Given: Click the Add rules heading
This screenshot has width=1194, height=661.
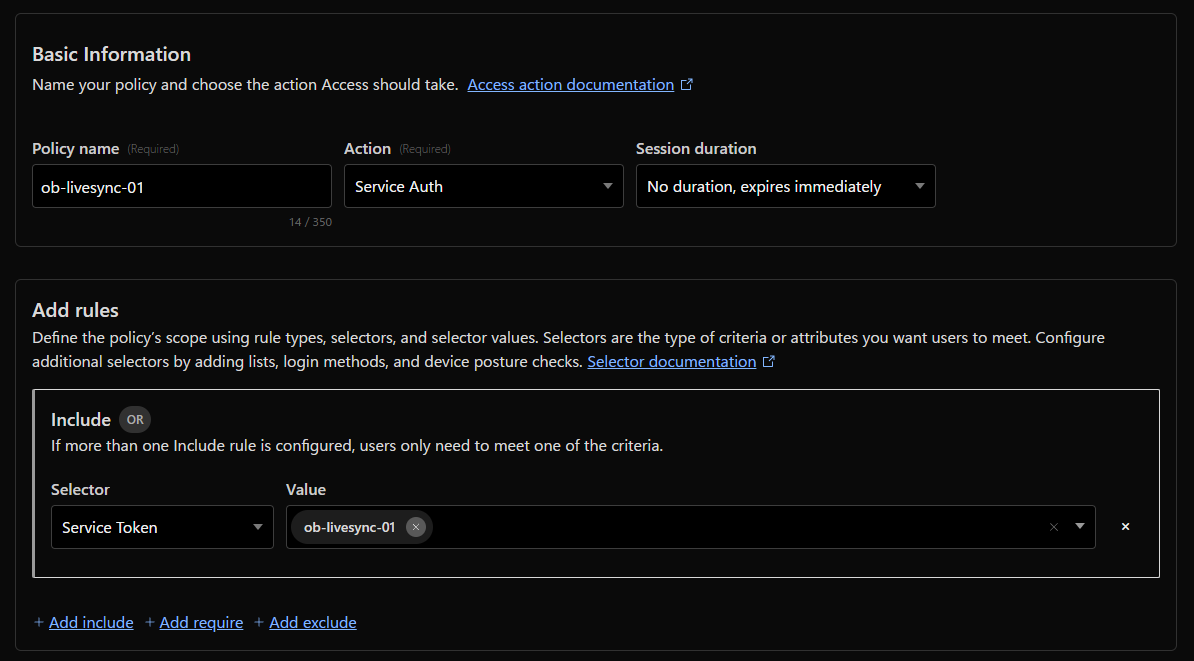Looking at the screenshot, I should click(75, 310).
